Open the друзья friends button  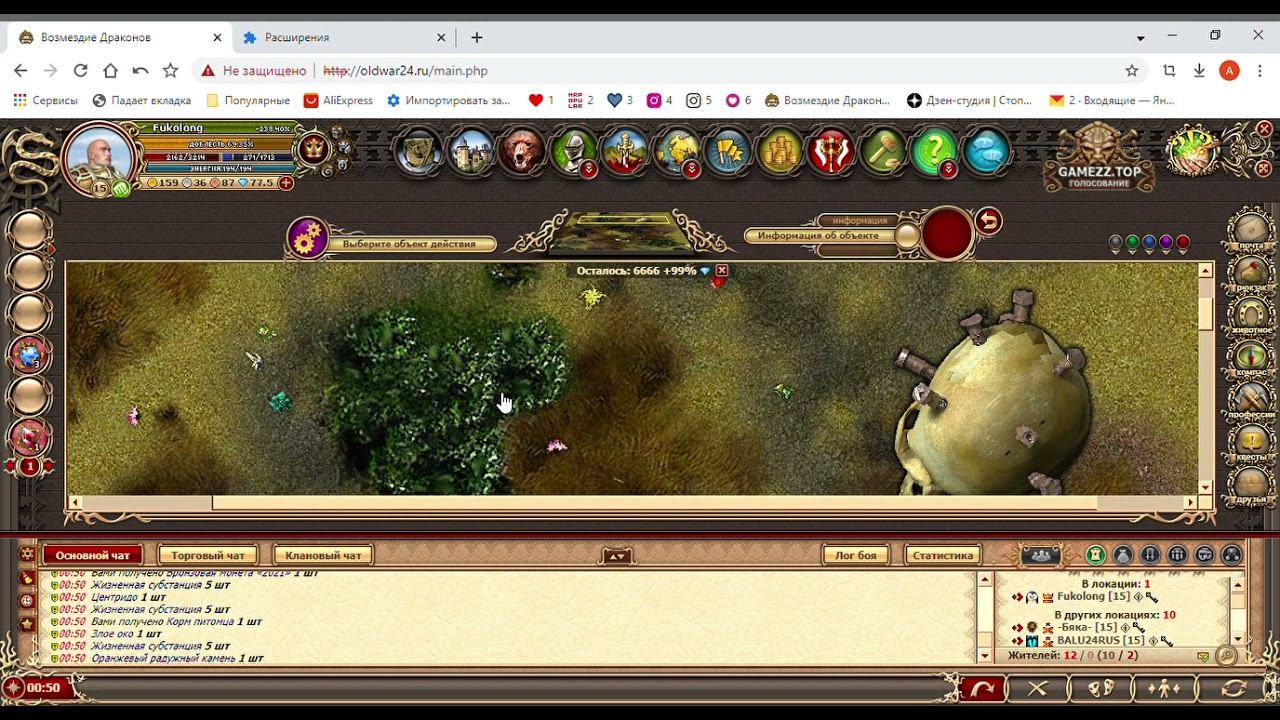pos(1251,483)
